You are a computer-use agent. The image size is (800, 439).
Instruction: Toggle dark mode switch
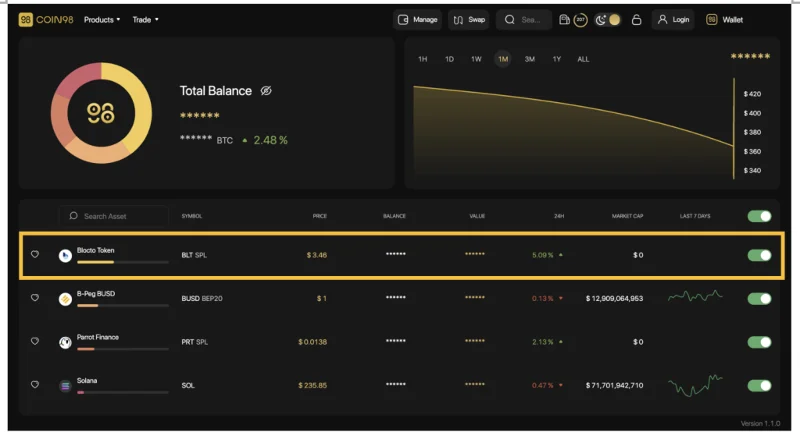[x=608, y=19]
